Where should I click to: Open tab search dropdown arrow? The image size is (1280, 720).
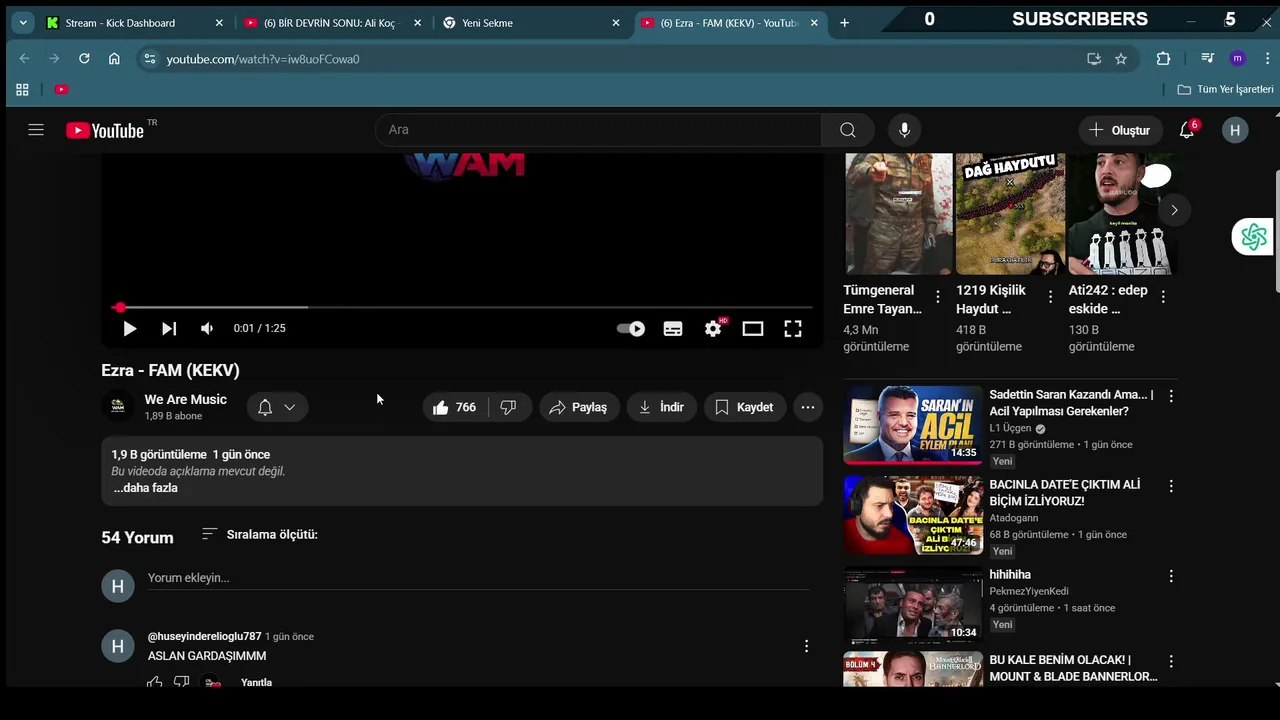click(22, 22)
